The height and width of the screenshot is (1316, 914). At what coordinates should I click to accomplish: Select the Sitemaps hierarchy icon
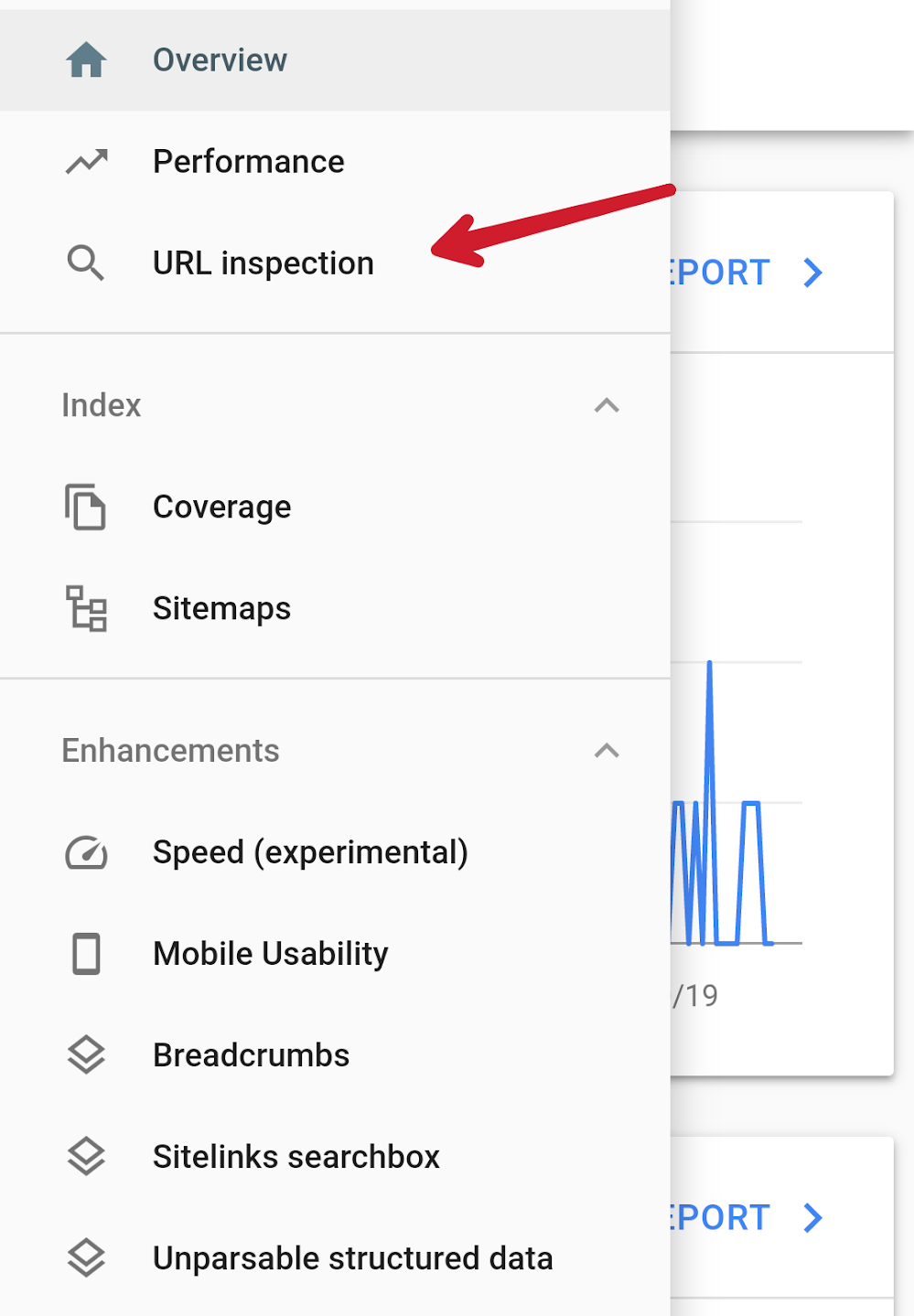pyautogui.click(x=86, y=608)
